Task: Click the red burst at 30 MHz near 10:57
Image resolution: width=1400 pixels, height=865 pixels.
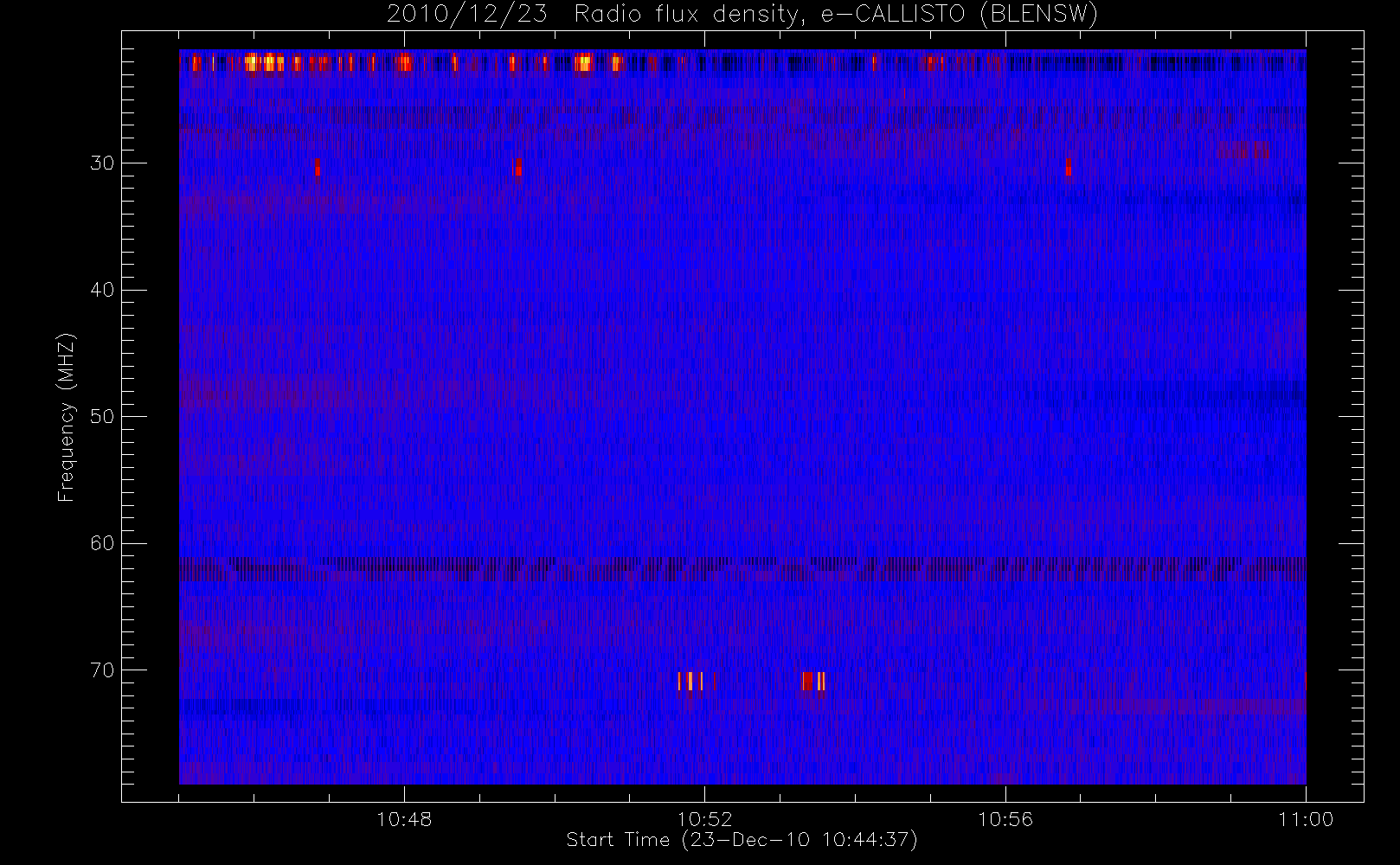Action: click(x=1069, y=167)
